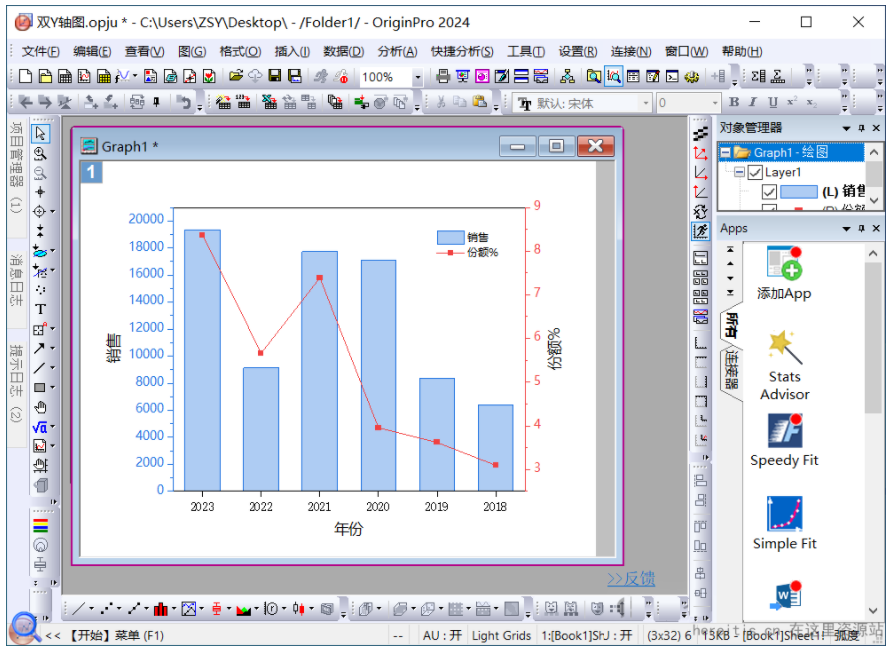Pin the Apps panel
The height and width of the screenshot is (651, 891).
[861, 228]
